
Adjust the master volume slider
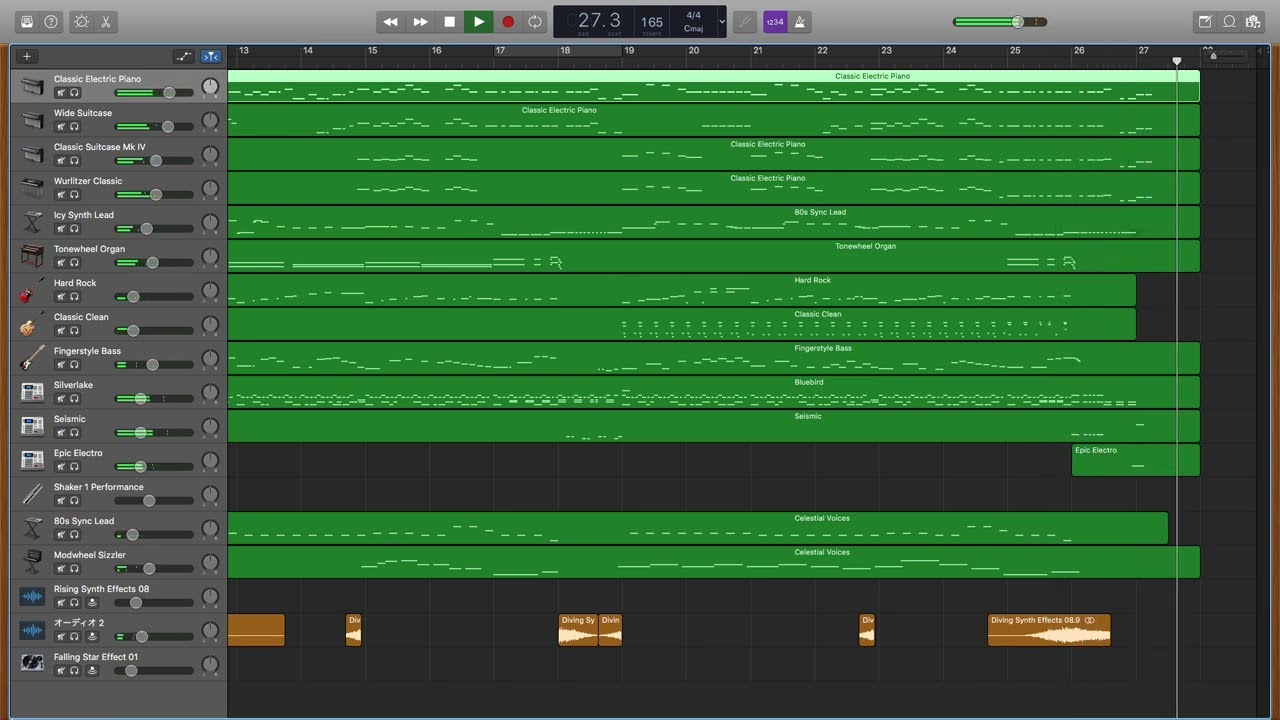click(1000, 21)
